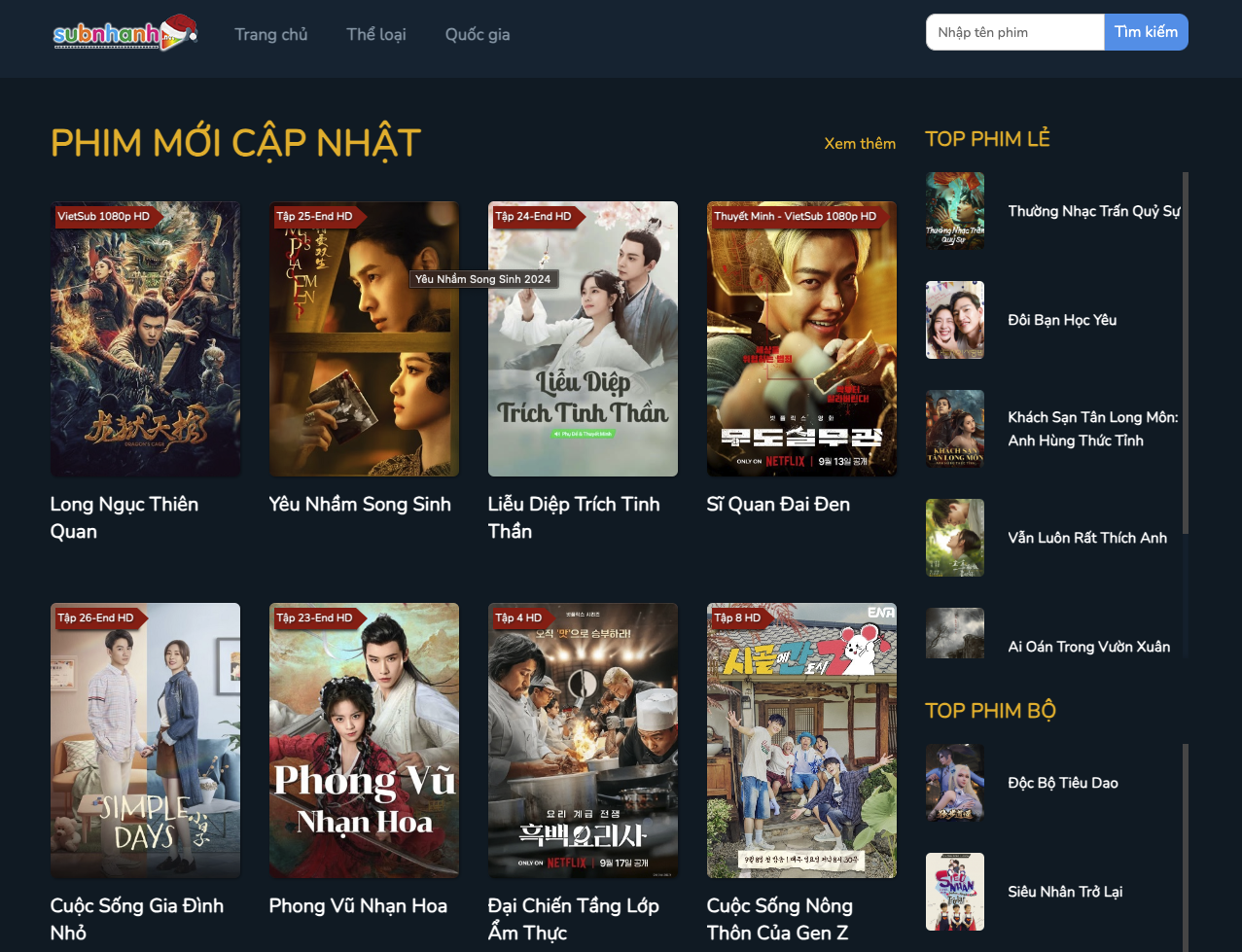The height and width of the screenshot is (952, 1242).
Task: Click the Thường Nhạc Trấn Quỷ Sự title
Action: point(1094,211)
